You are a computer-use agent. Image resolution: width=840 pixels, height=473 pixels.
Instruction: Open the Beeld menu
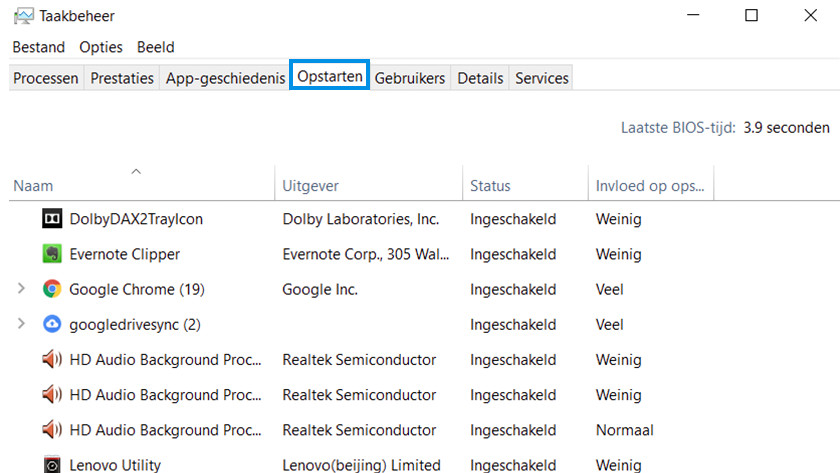[x=155, y=47]
